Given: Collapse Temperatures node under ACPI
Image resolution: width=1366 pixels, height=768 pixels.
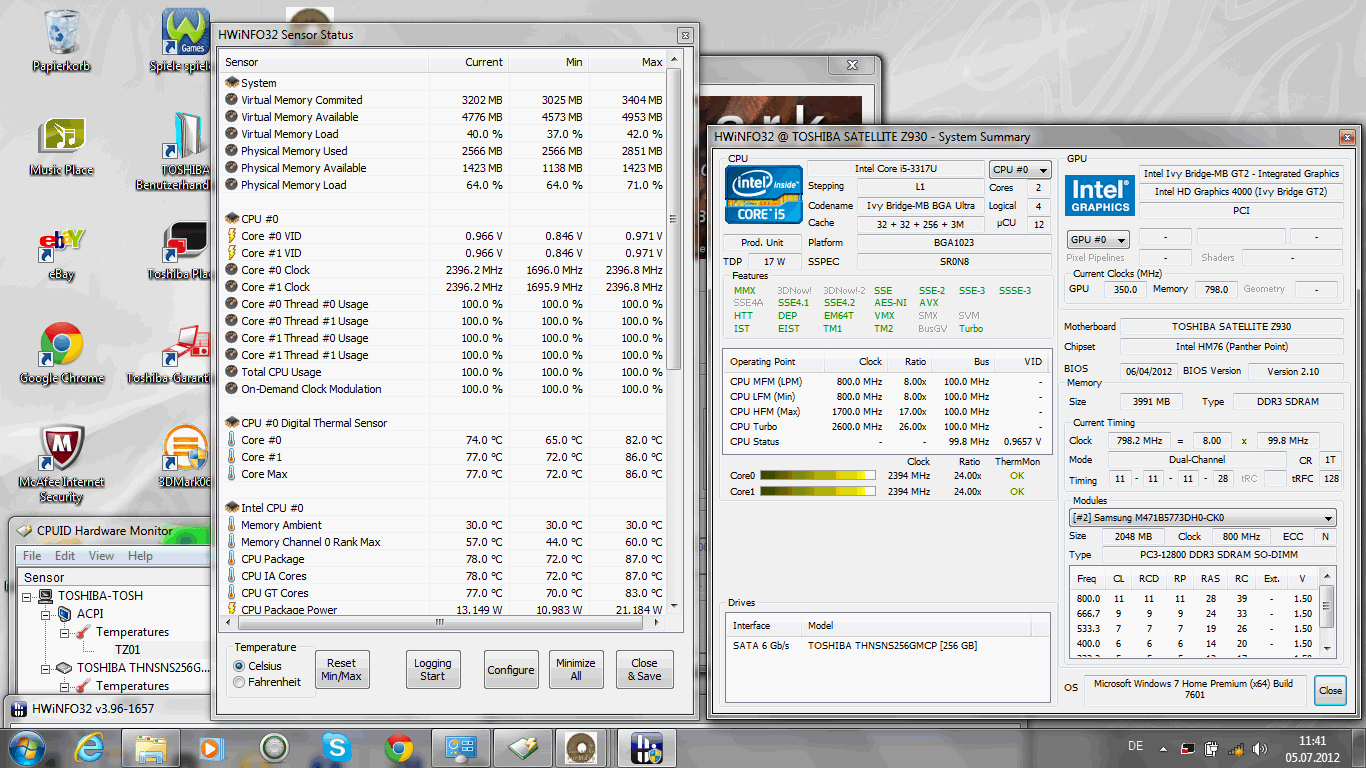Looking at the screenshot, I should [x=64, y=632].
